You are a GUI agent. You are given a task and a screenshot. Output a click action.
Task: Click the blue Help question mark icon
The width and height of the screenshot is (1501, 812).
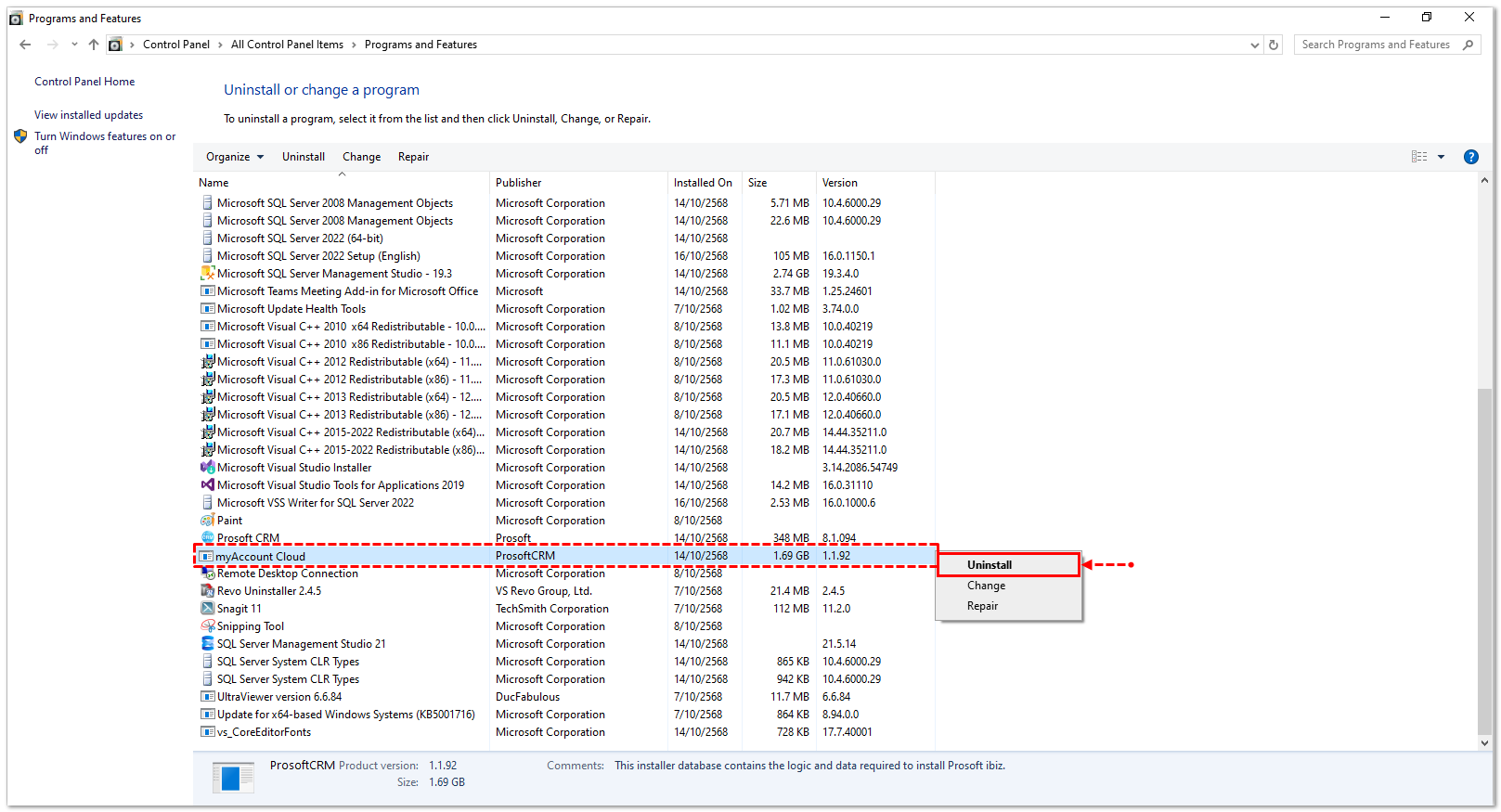[x=1470, y=157]
